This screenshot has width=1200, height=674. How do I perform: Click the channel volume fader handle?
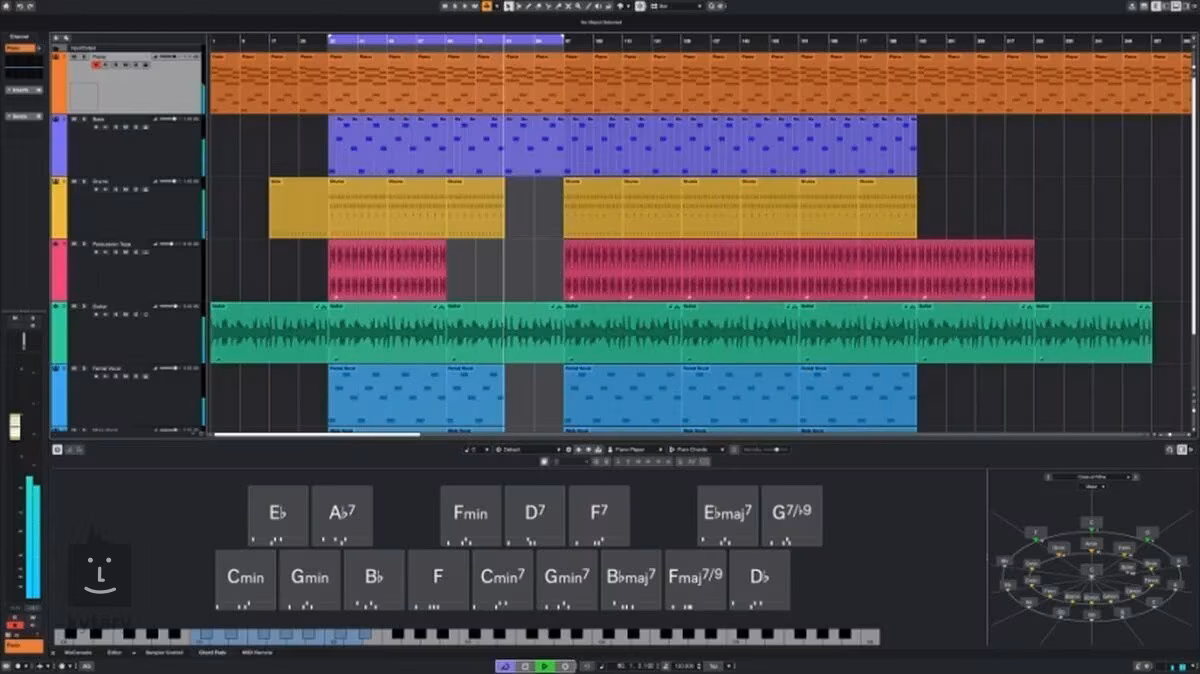15,427
